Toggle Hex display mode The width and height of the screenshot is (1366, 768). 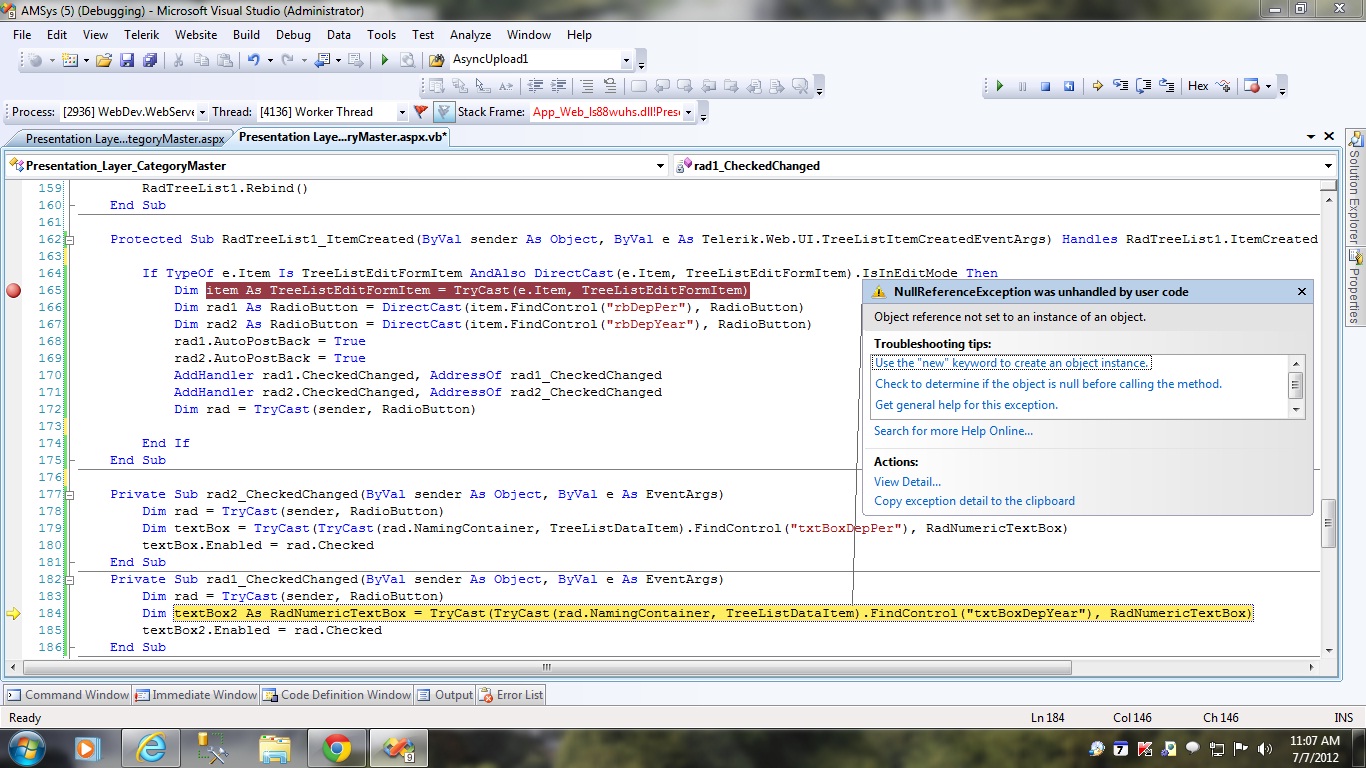click(1198, 86)
